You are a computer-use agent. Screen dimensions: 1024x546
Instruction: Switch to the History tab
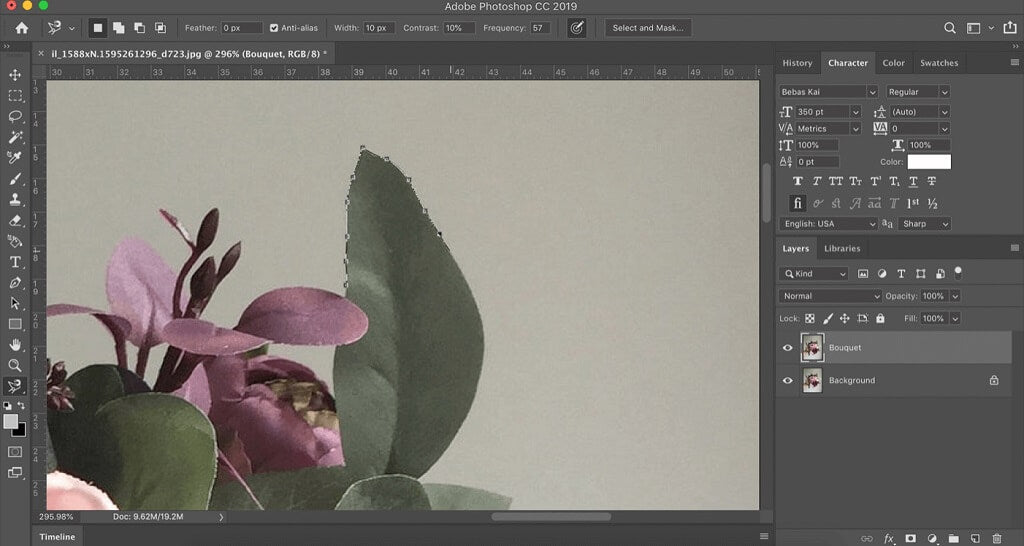pos(797,63)
